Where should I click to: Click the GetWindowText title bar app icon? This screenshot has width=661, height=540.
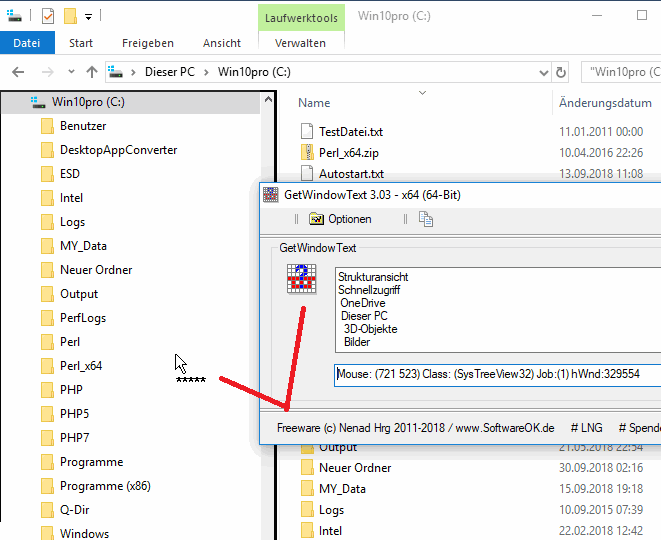point(271,195)
